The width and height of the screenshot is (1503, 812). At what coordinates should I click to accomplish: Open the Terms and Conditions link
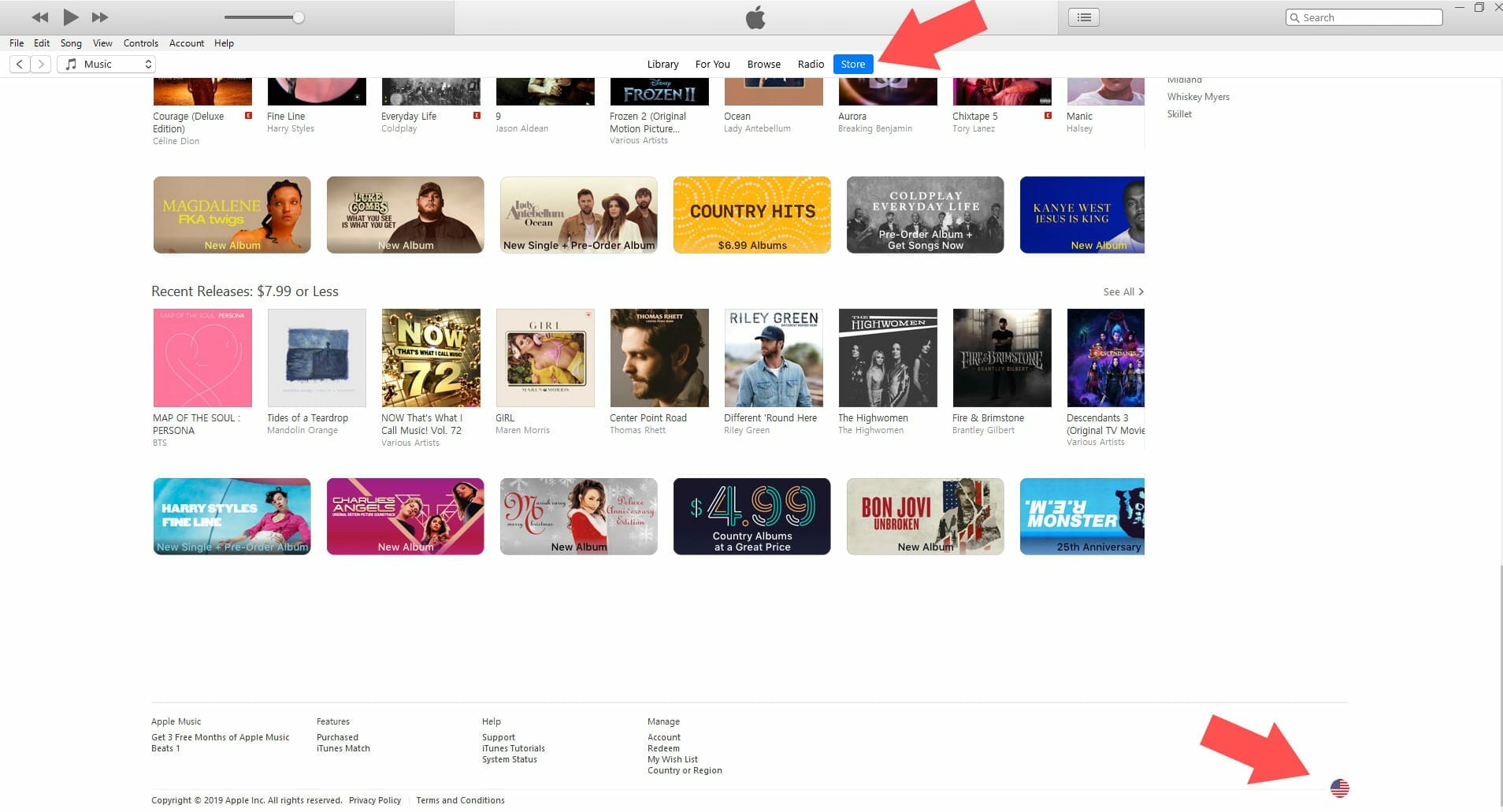coord(460,800)
